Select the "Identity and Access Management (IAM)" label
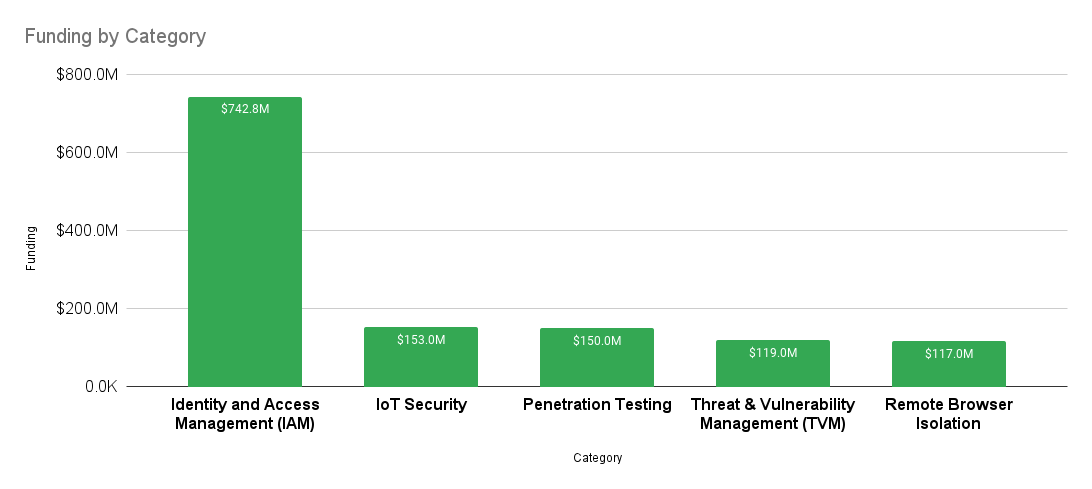The width and height of the screenshot is (1092, 489). 245,414
